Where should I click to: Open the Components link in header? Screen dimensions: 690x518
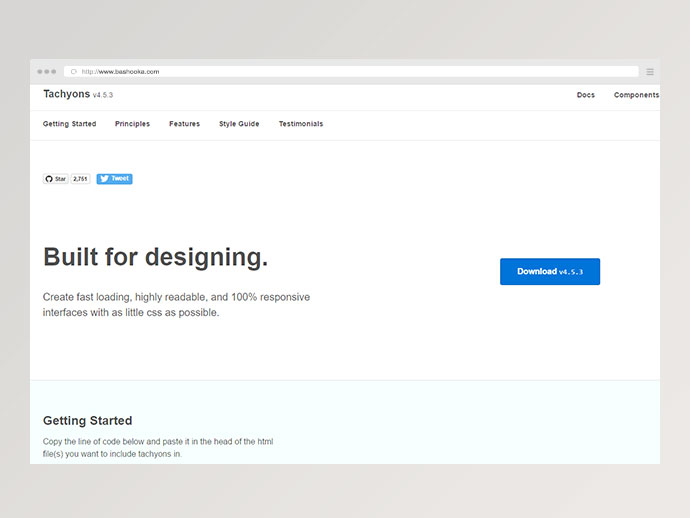click(x=636, y=95)
